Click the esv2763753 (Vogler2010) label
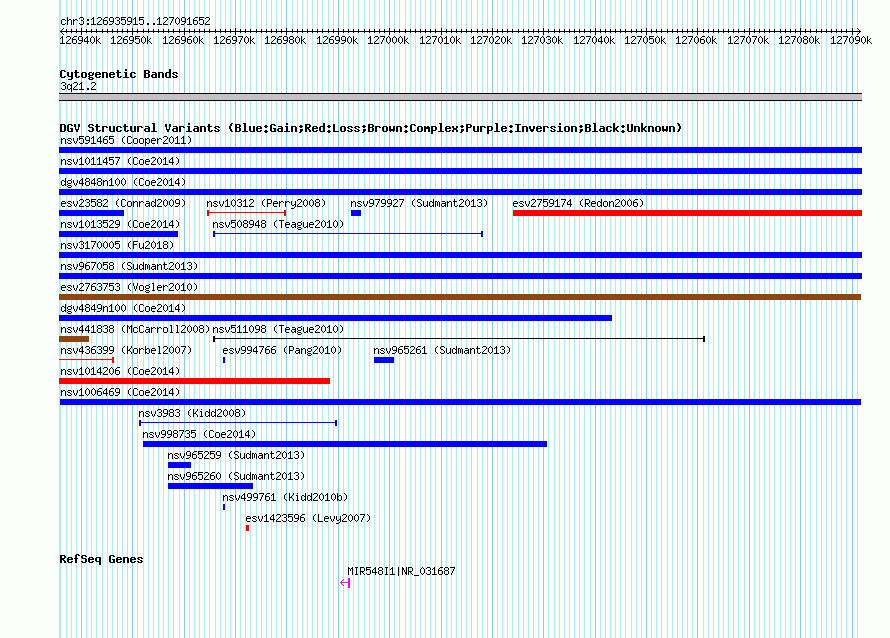The width and height of the screenshot is (890, 638). click(129, 287)
